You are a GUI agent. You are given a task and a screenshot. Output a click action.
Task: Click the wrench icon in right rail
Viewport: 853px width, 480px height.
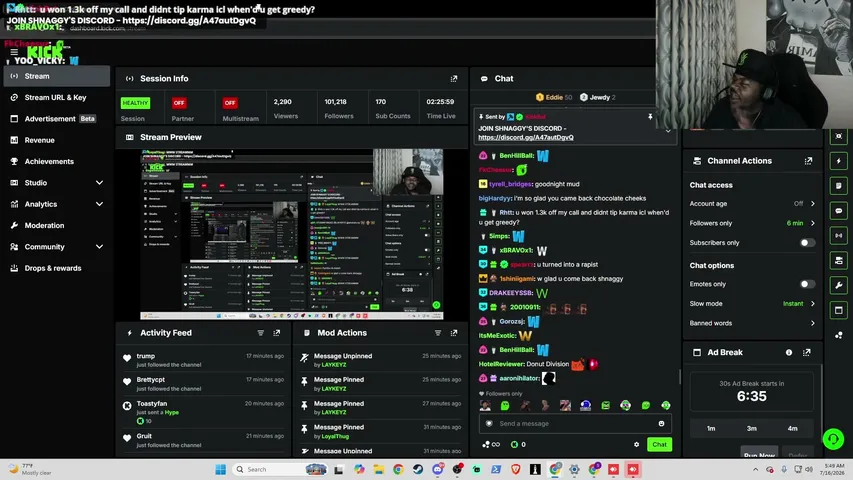[839, 285]
